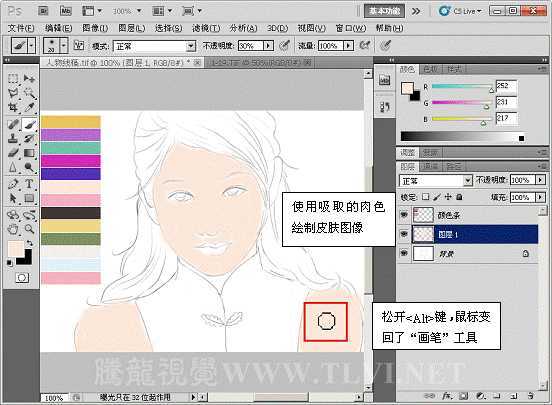Image resolution: width=552 pixels, height=405 pixels.
Task: Click the 基本功能 workspace button
Action: pyautogui.click(x=384, y=11)
